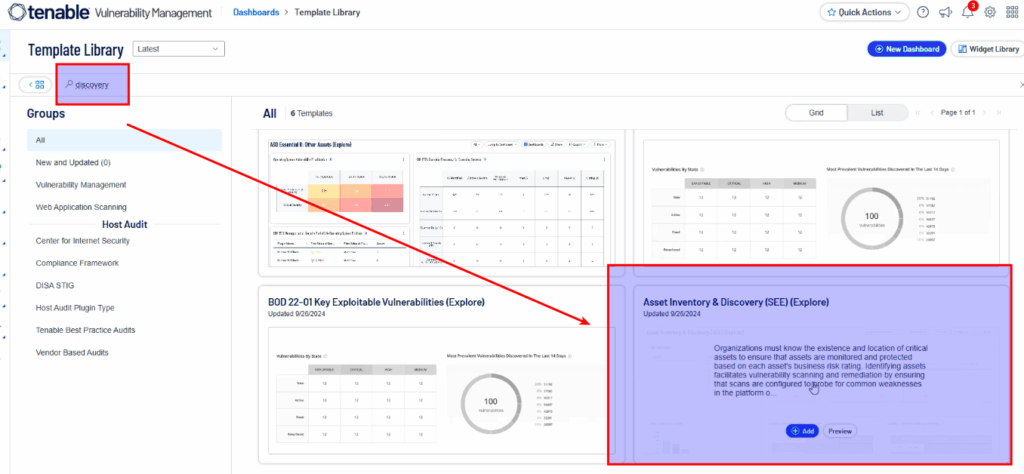
Task: Open the Widget Library
Action: tap(985, 49)
